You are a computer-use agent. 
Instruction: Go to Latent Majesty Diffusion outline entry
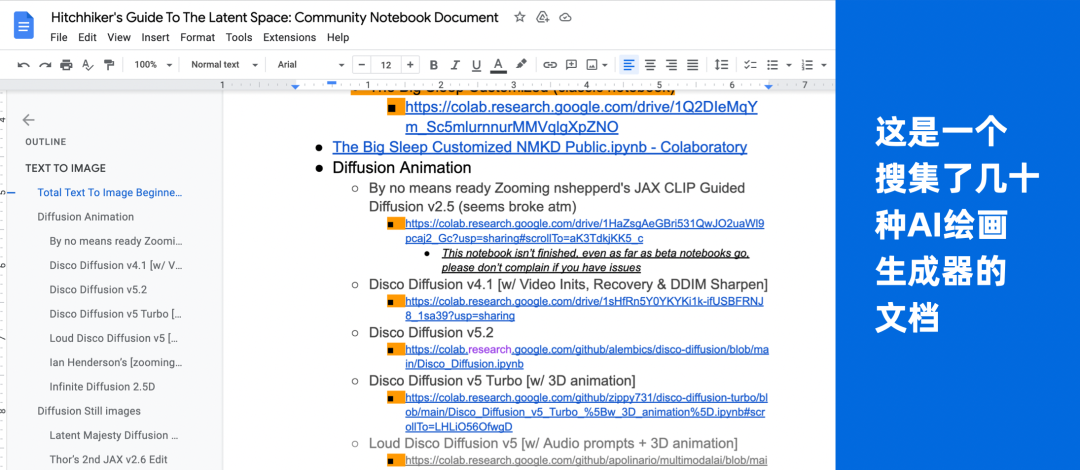(x=114, y=435)
